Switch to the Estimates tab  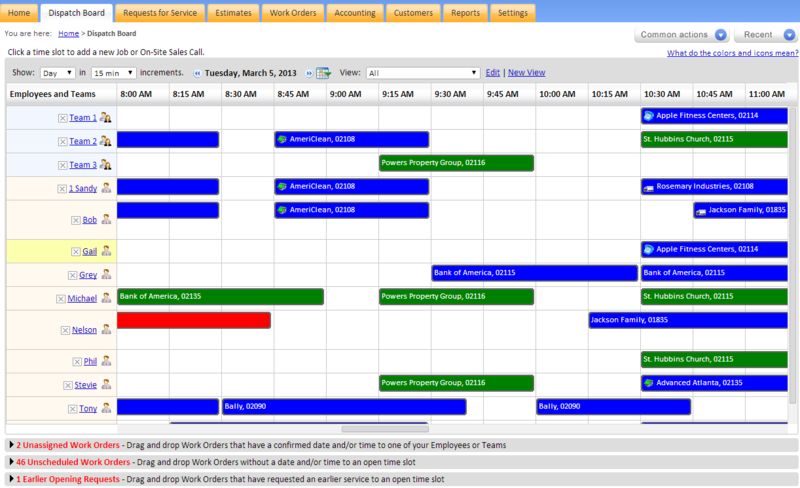233,13
